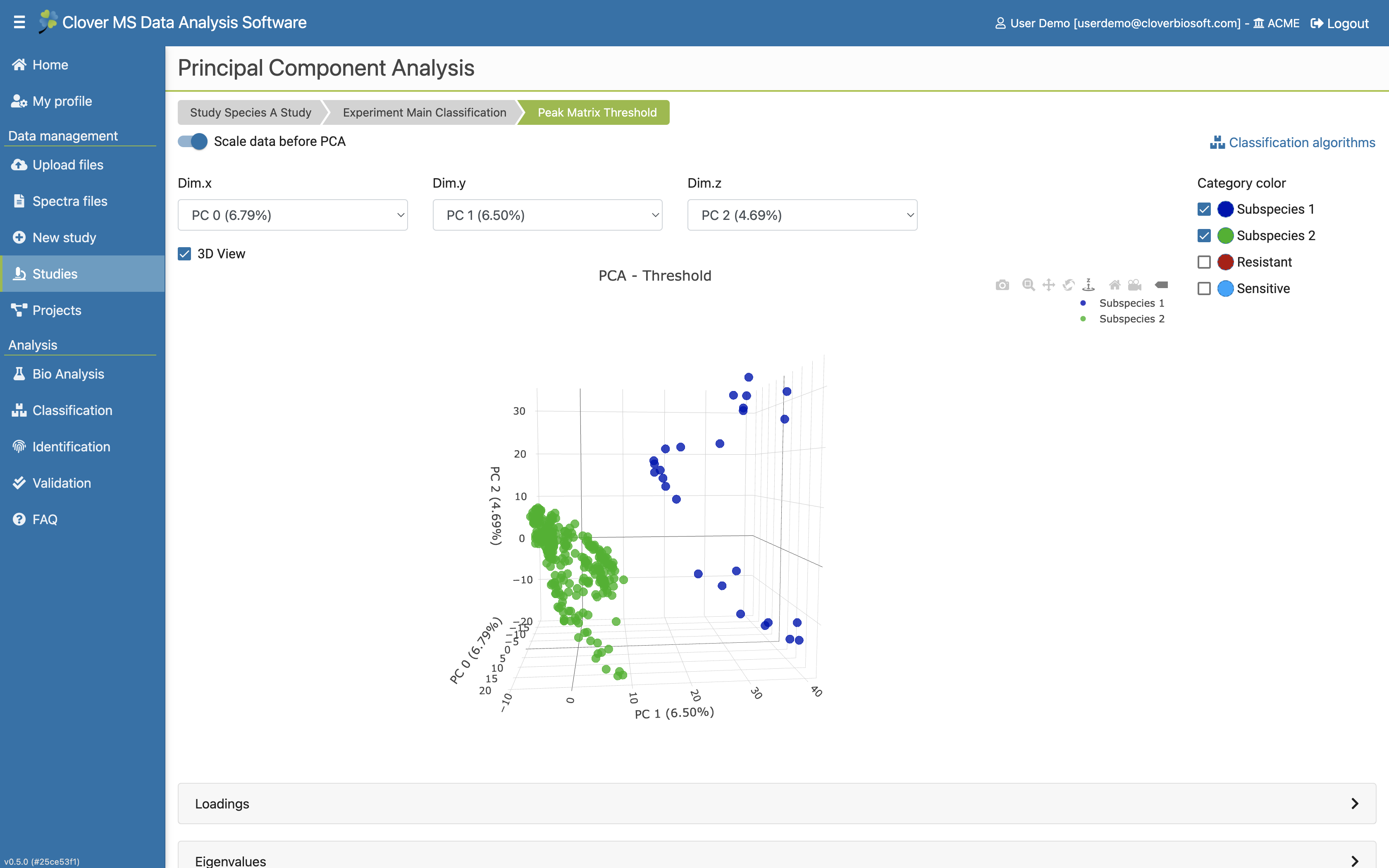Click the Subspecies 2 green color swatch
Viewport: 1389px width, 868px height.
[1225, 235]
